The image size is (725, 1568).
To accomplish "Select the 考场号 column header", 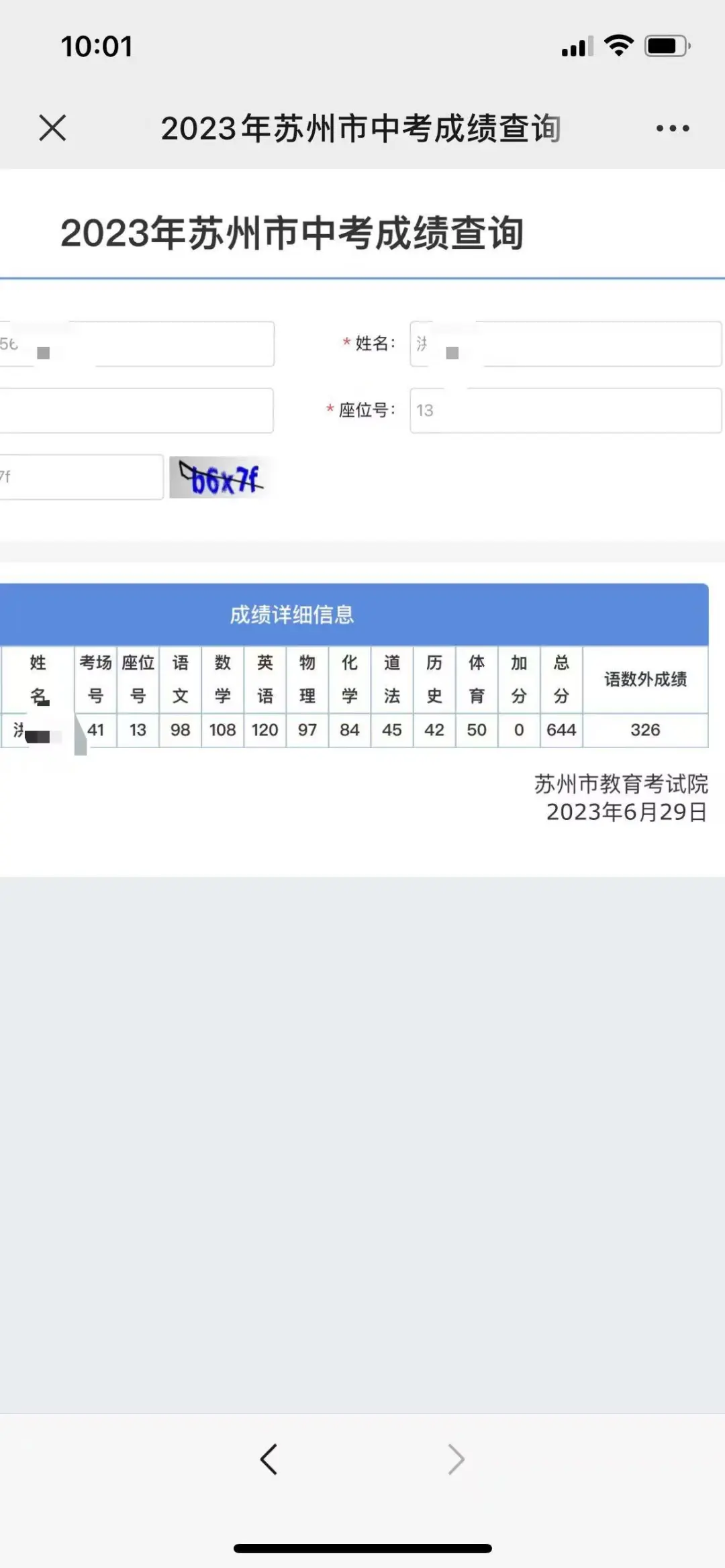I will pyautogui.click(x=95, y=679).
